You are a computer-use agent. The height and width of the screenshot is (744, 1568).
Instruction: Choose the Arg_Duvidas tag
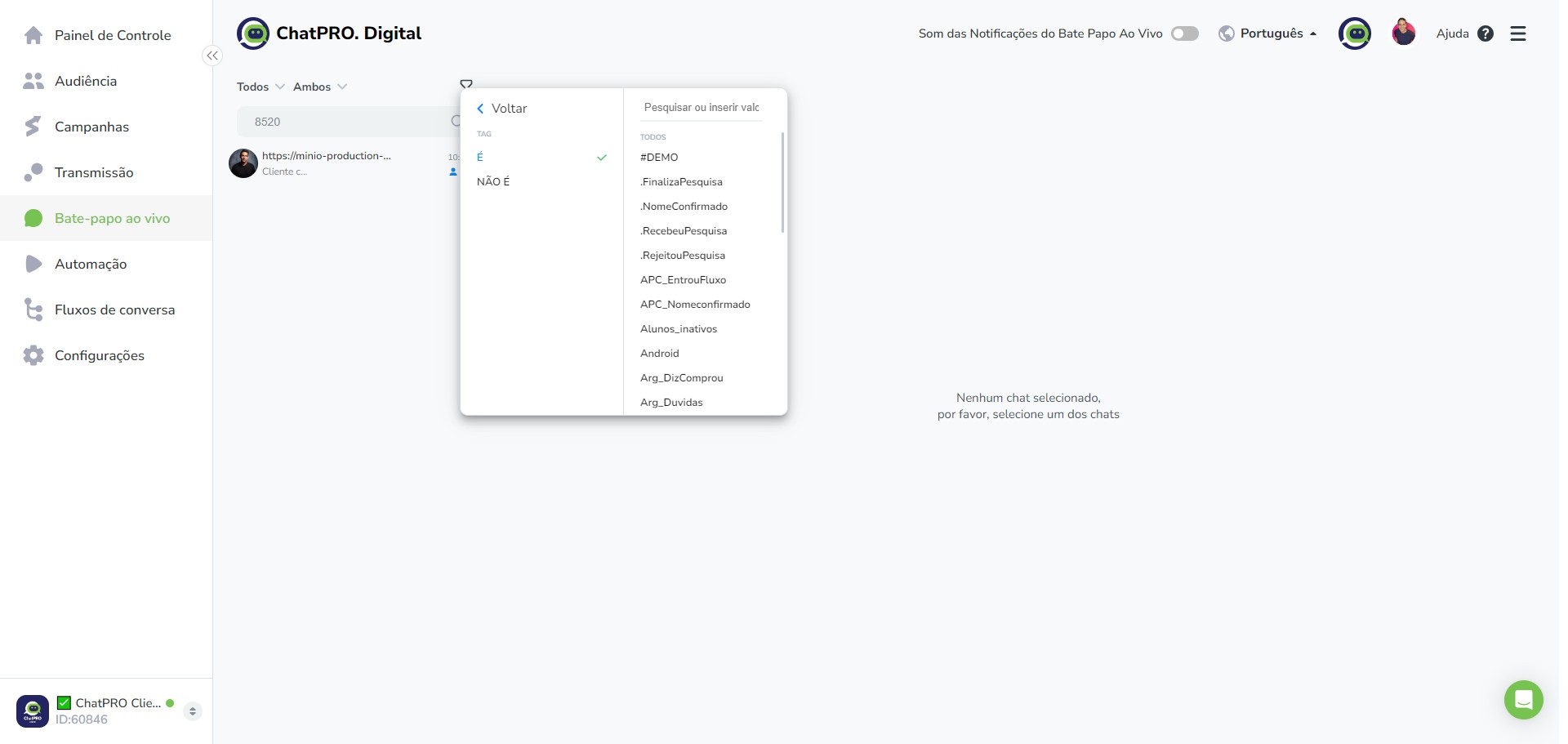671,402
